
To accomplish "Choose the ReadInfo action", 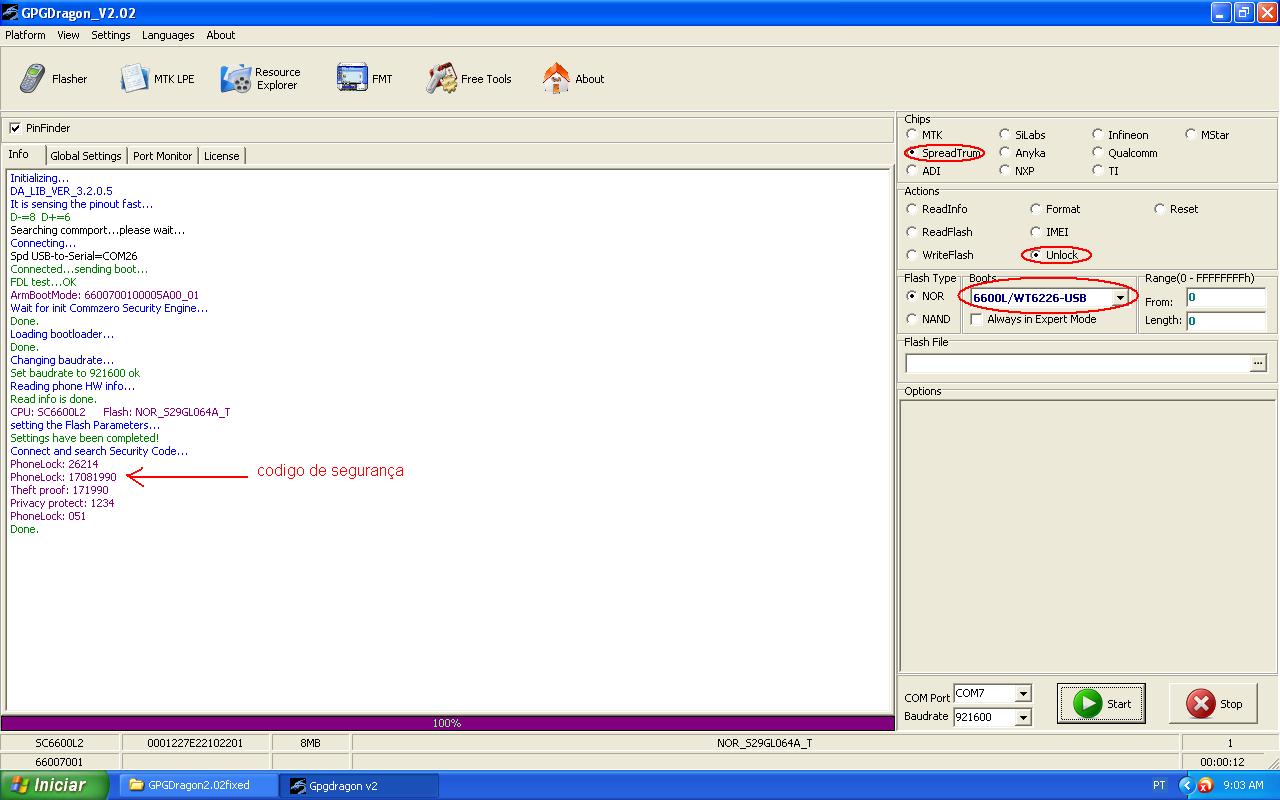I will [912, 209].
